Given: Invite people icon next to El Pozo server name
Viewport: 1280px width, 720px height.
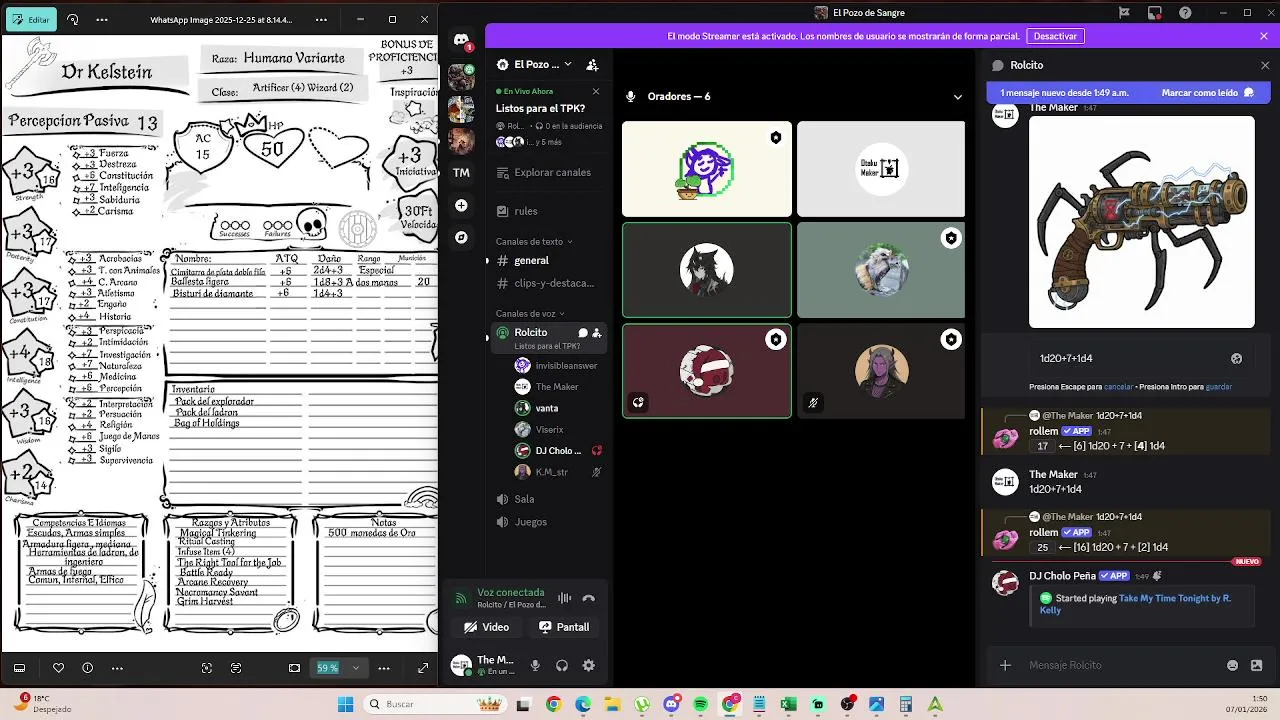Looking at the screenshot, I should pos(592,64).
